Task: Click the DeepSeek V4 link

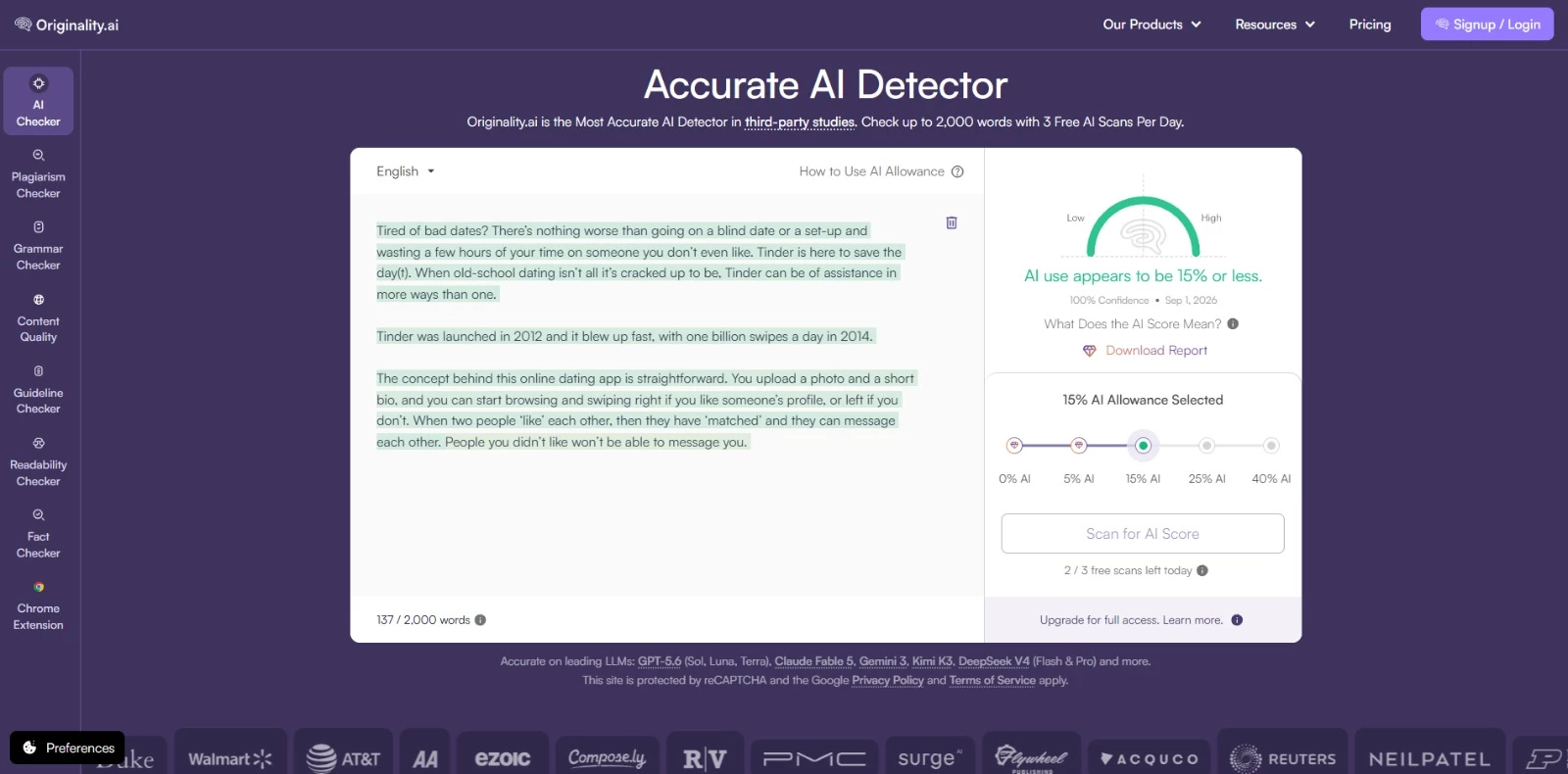Action: 994,661
